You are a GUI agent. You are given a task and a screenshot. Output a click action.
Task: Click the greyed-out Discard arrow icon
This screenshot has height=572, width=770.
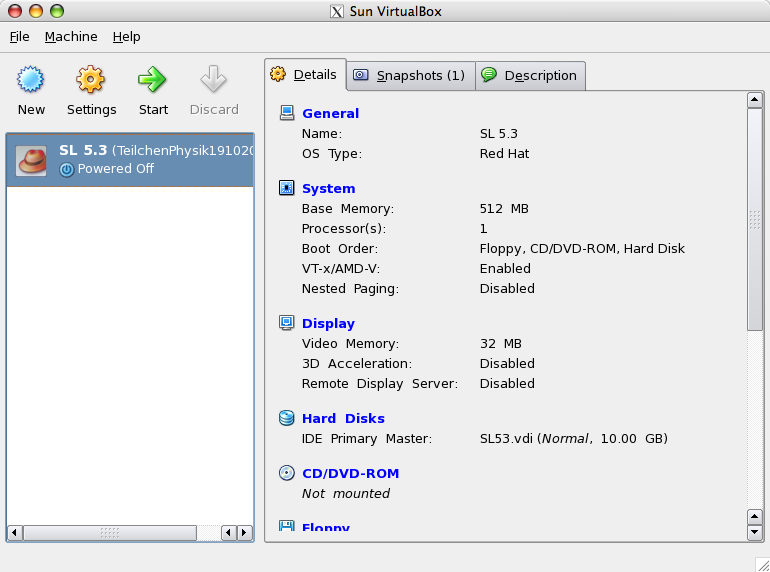(x=214, y=79)
